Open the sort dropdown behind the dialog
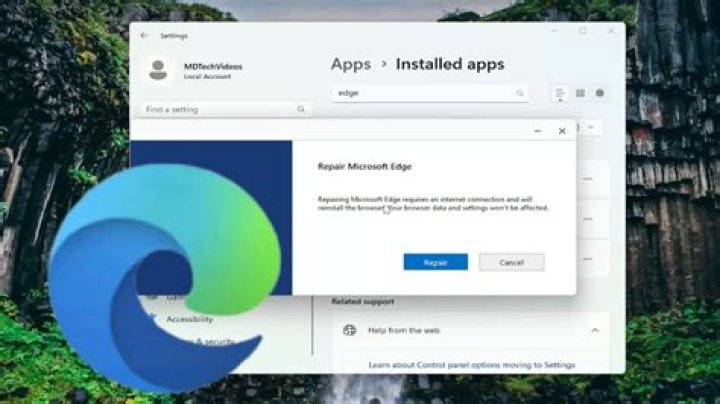720x404 pixels. 590,127
